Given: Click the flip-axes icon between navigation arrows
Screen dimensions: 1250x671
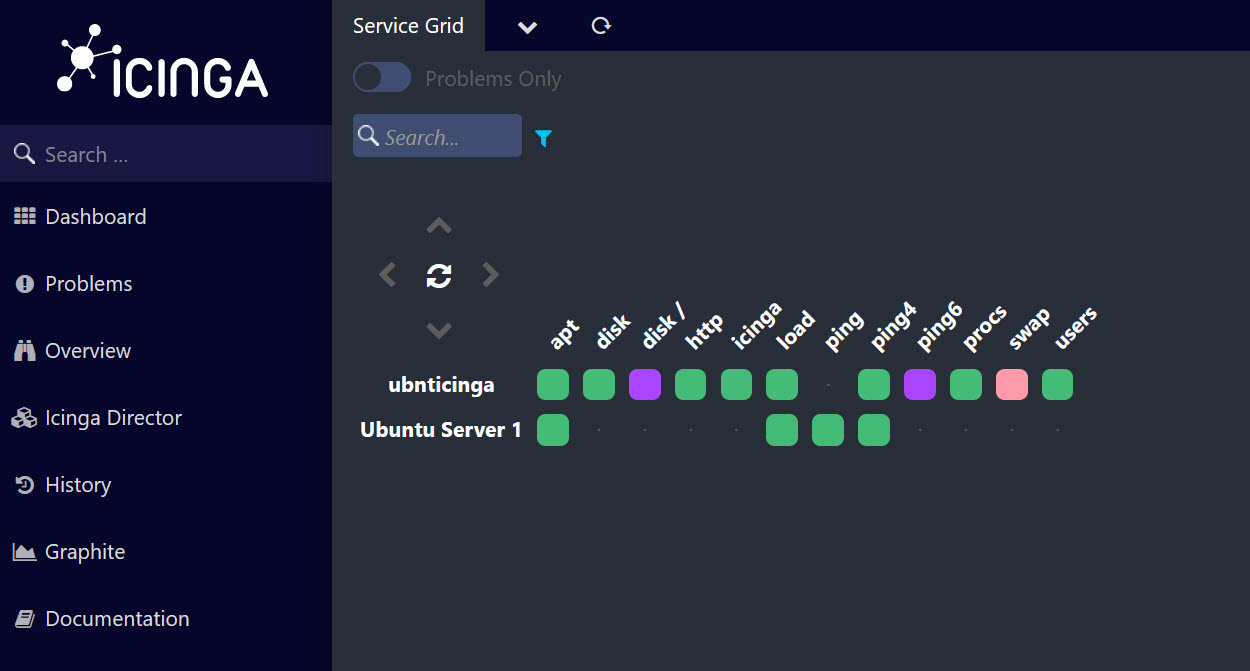Looking at the screenshot, I should [x=439, y=275].
